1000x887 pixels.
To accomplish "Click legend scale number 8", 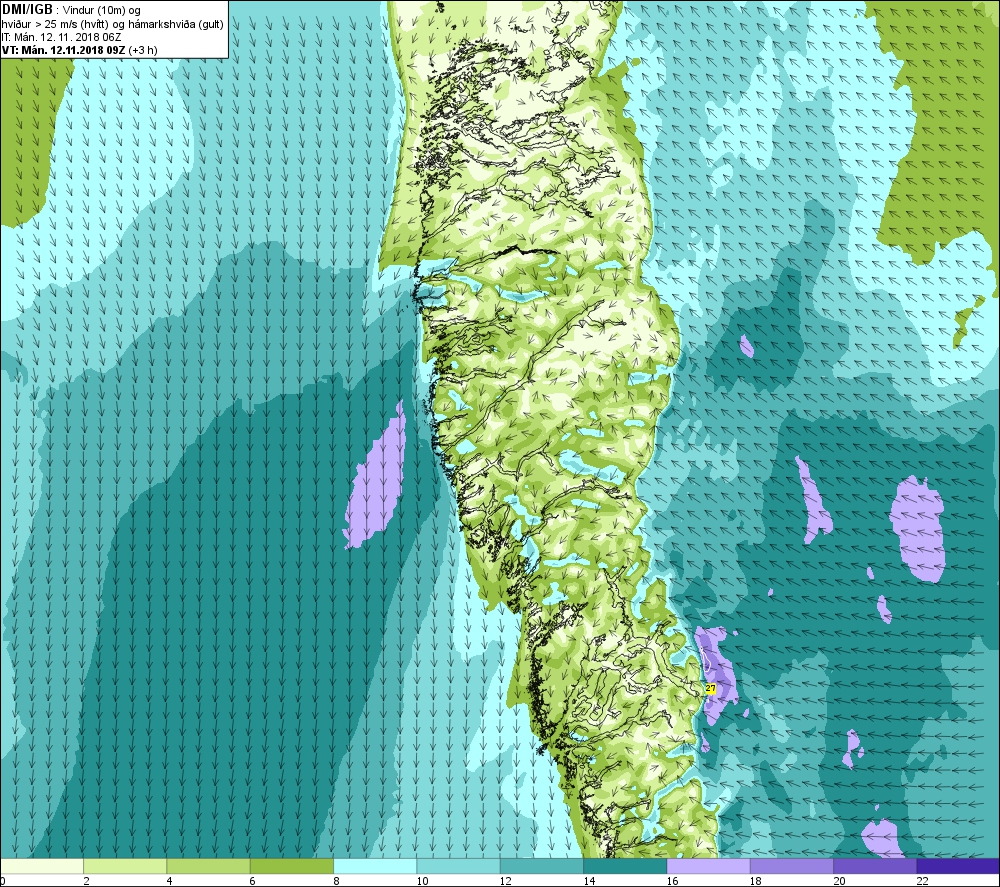I will click(336, 881).
